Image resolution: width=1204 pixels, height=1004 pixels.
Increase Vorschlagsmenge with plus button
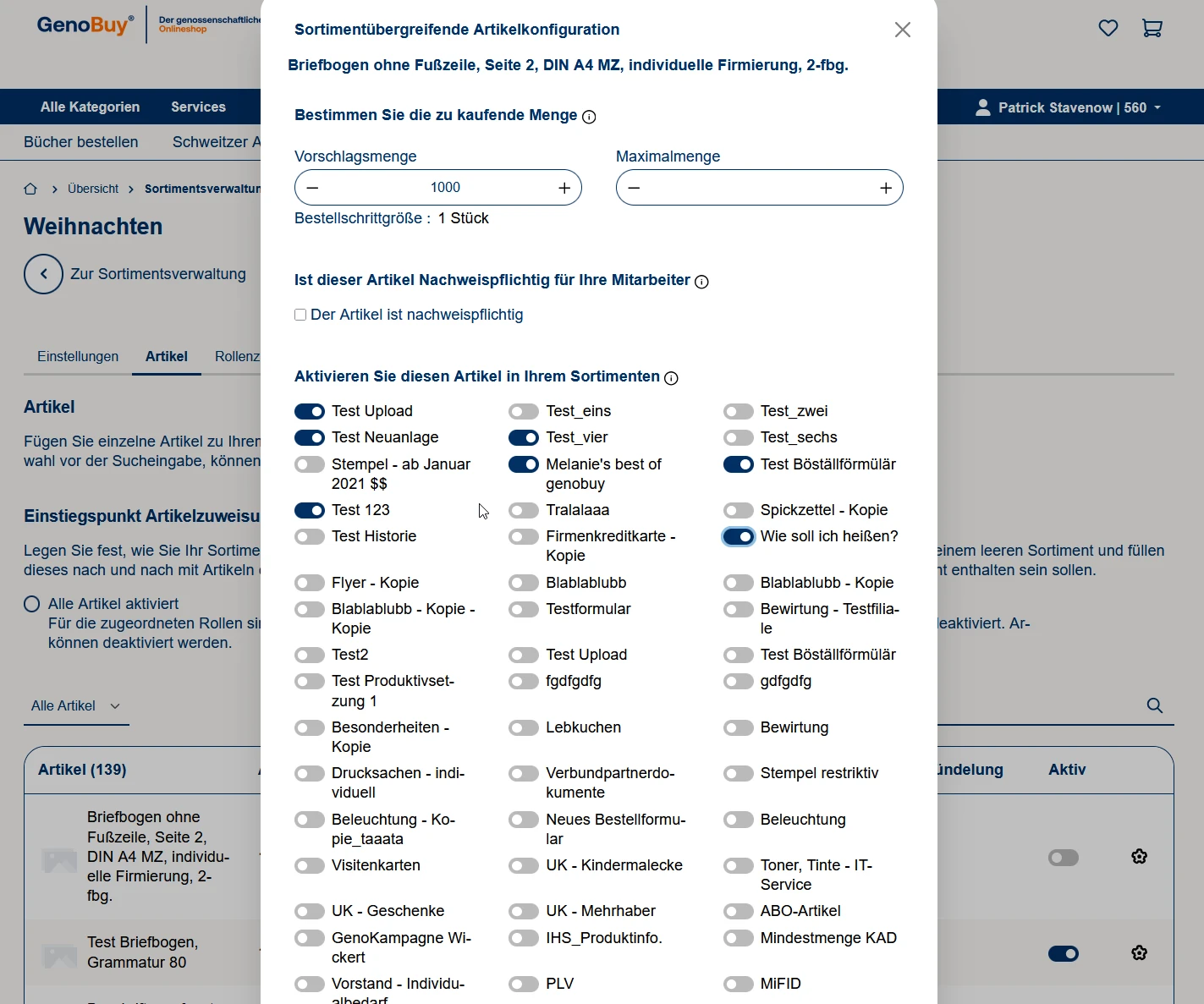pyautogui.click(x=564, y=188)
